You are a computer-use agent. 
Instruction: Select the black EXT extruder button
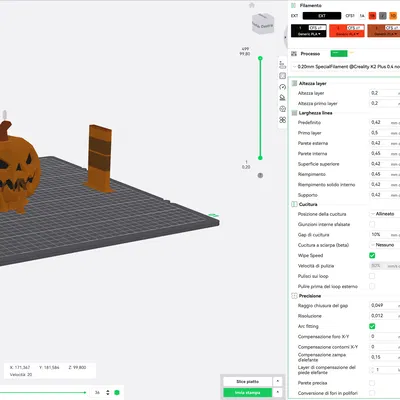click(x=322, y=16)
